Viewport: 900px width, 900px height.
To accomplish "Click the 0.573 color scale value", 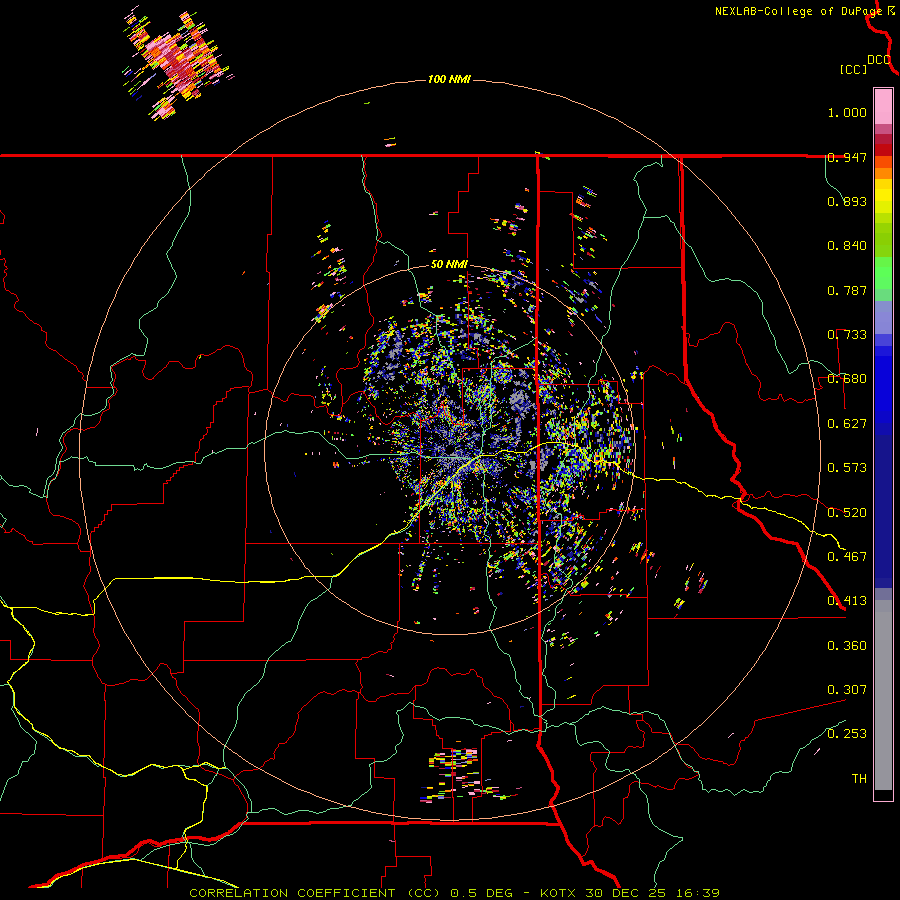I will point(847,468).
